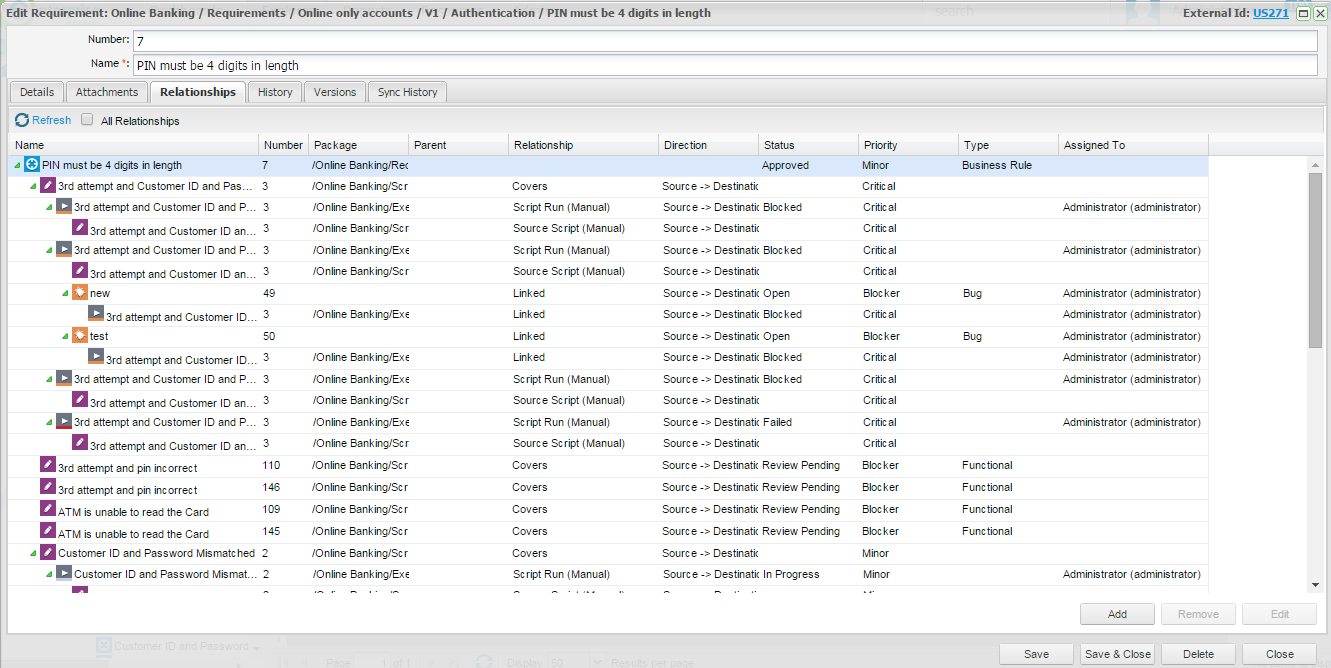Click the Add relationship button
Screen dimensions: 1331x668
pyautogui.click(x=1117, y=614)
